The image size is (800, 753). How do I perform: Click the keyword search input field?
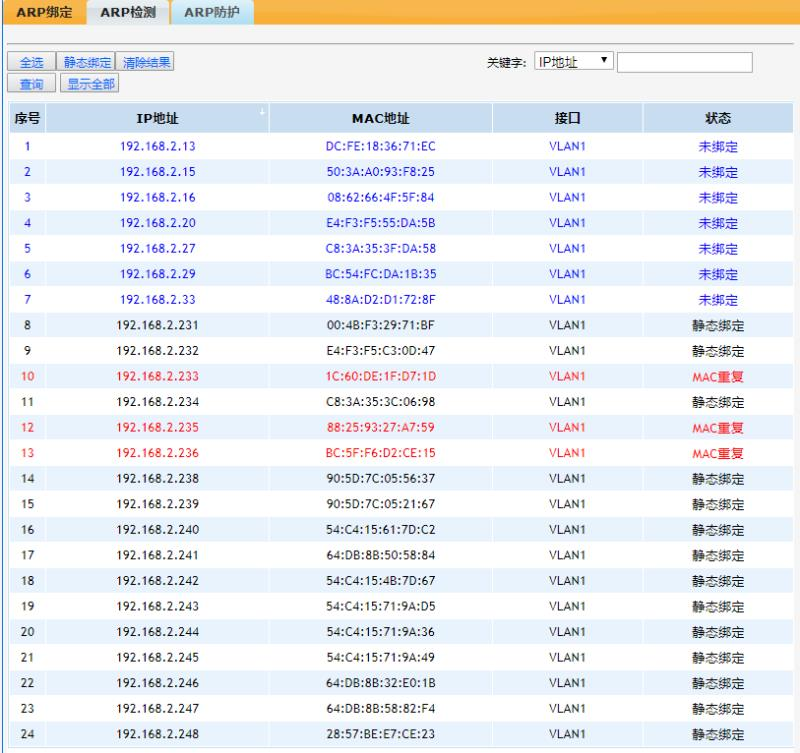point(684,63)
